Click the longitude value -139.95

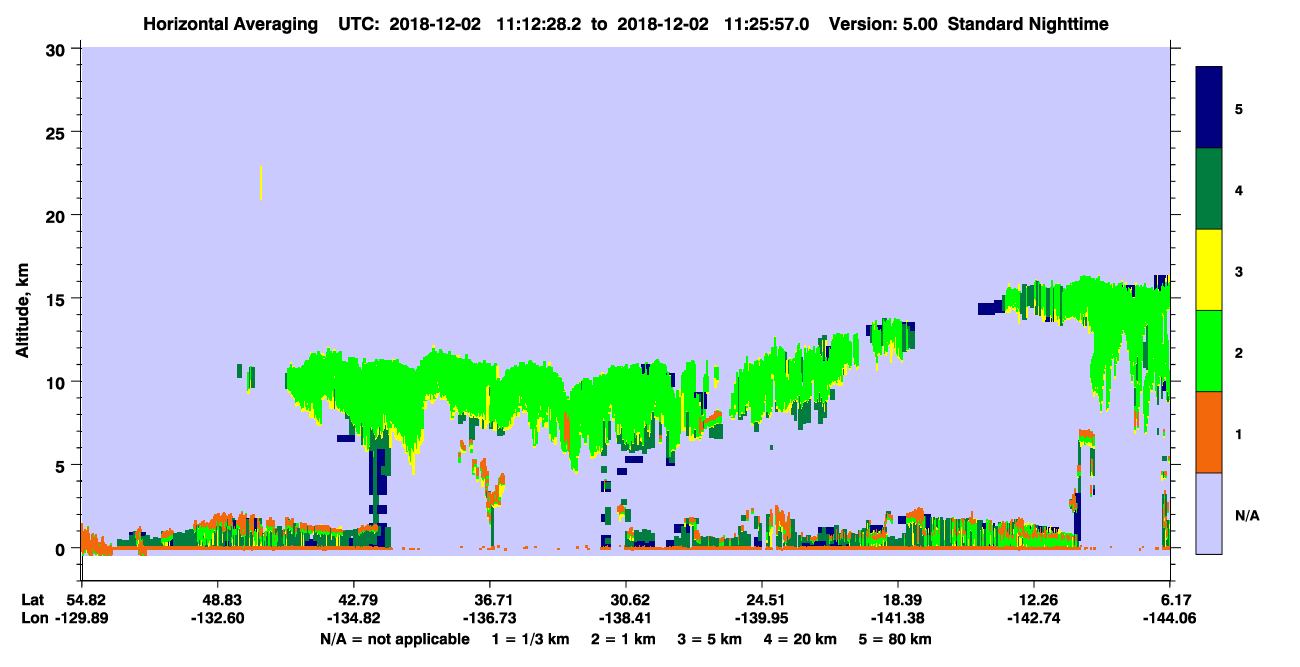tap(762, 618)
